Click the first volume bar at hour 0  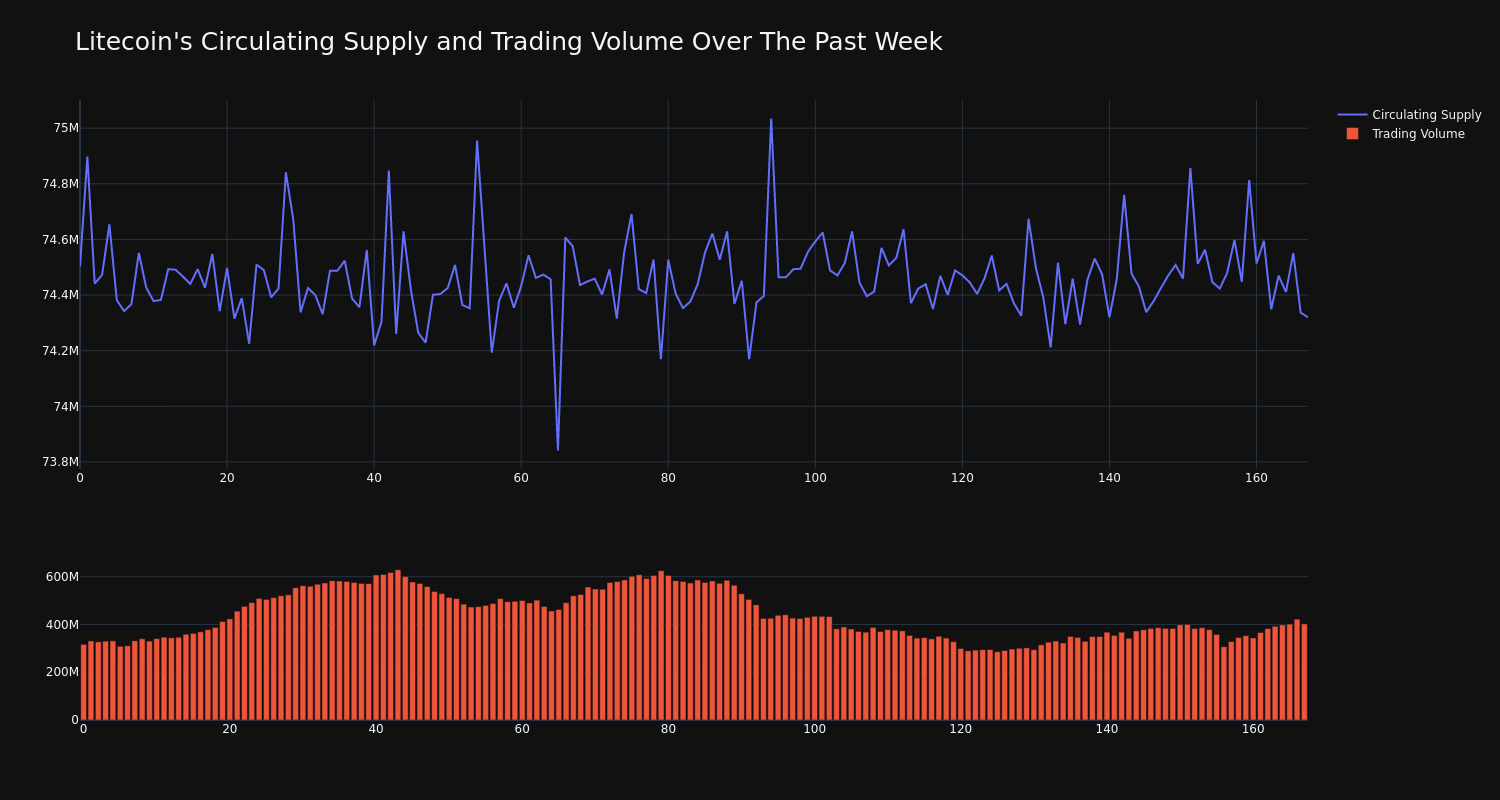(83, 682)
